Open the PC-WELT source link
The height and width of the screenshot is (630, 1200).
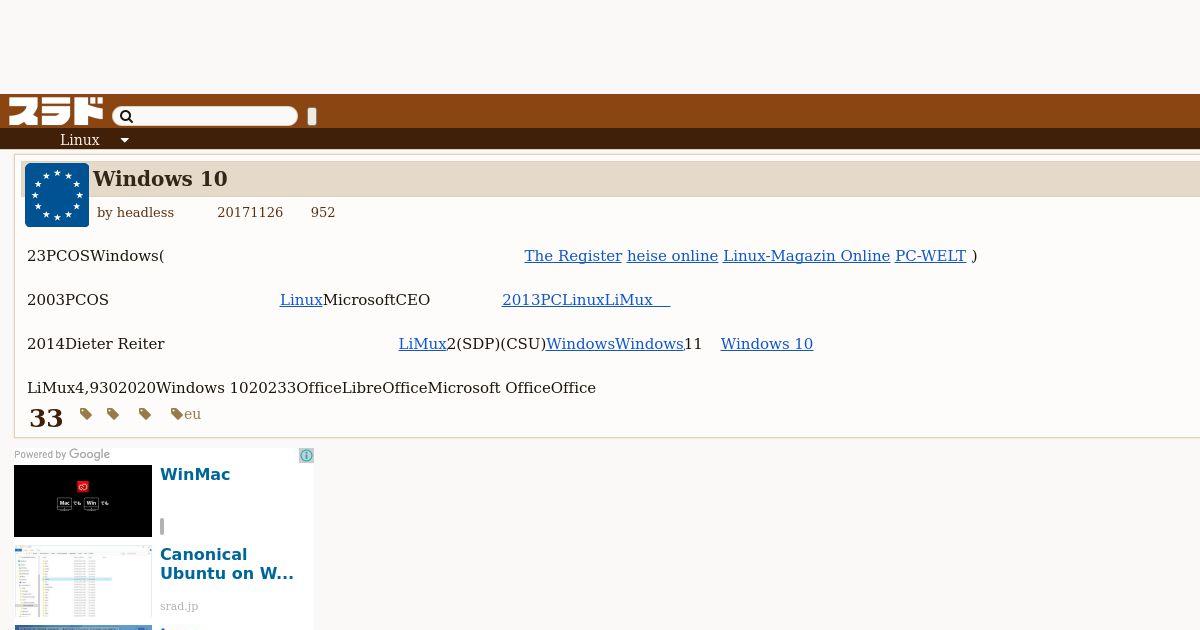click(x=930, y=256)
